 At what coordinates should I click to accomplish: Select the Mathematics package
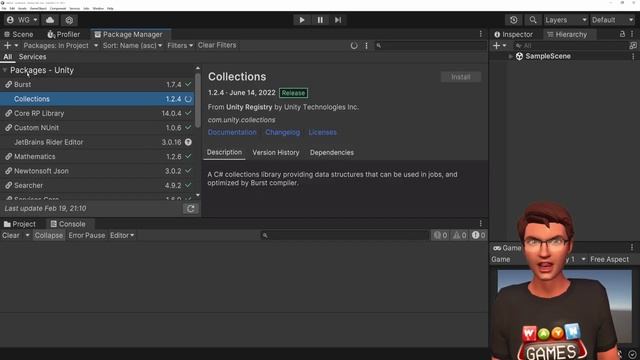[97, 156]
